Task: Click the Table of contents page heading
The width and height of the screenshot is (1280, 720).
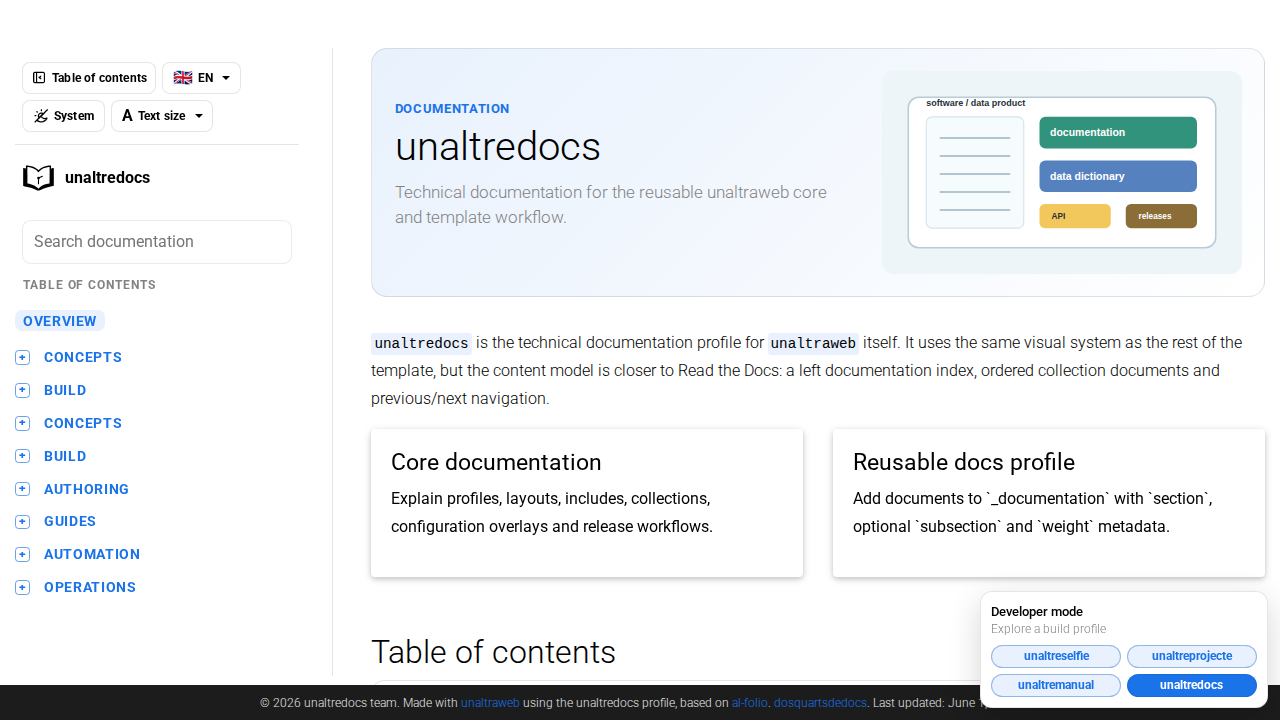Action: (x=493, y=652)
